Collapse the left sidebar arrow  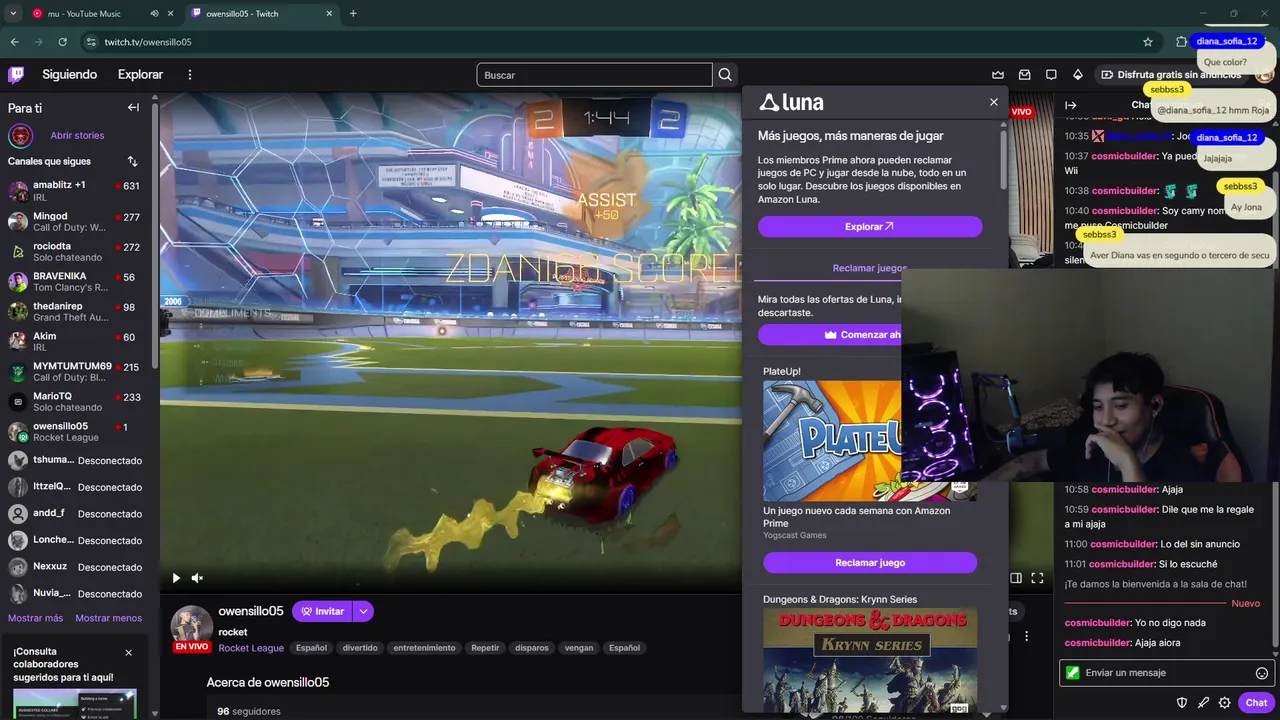tap(133, 107)
